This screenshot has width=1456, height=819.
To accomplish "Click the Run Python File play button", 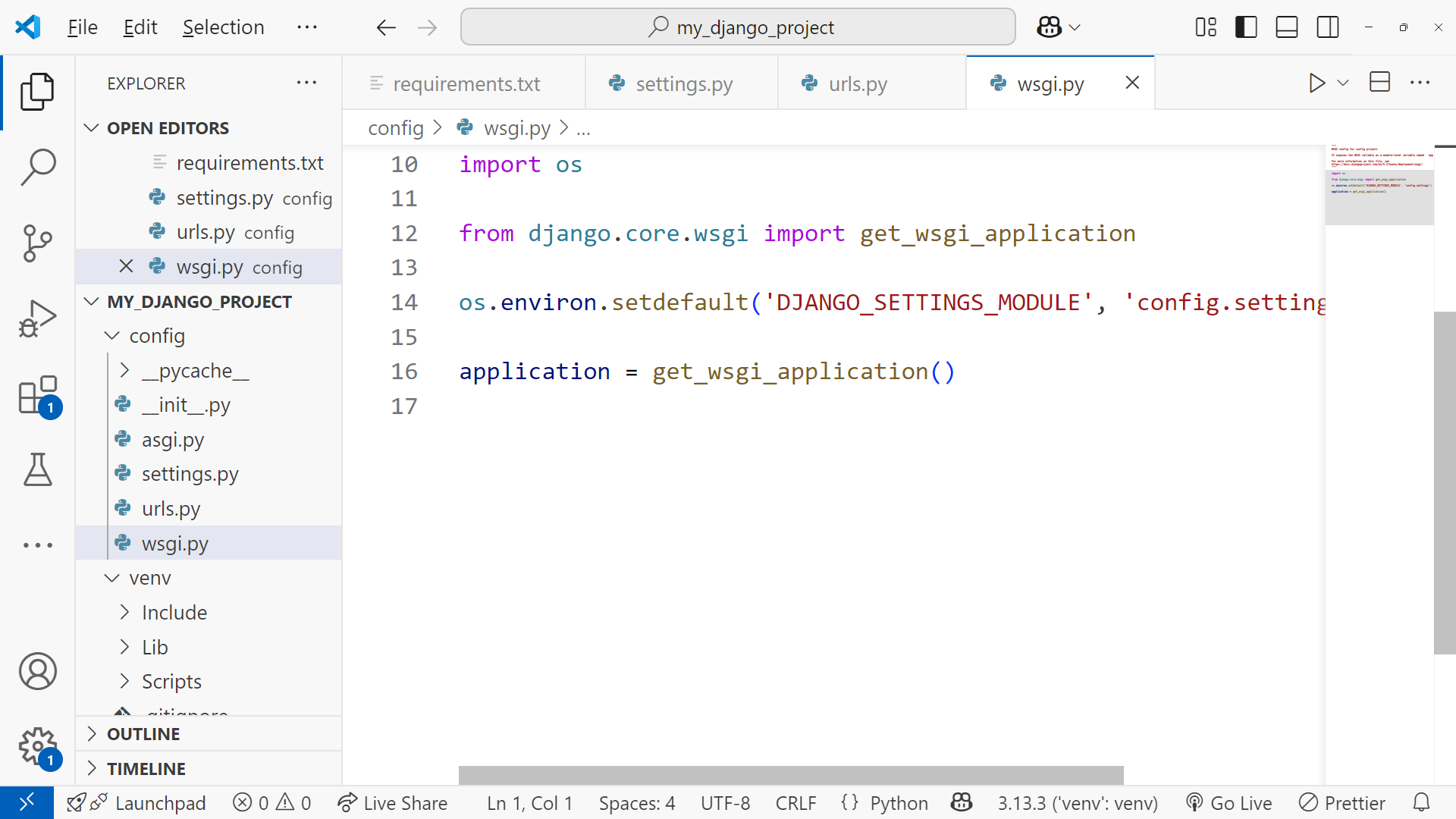I will point(1316,83).
